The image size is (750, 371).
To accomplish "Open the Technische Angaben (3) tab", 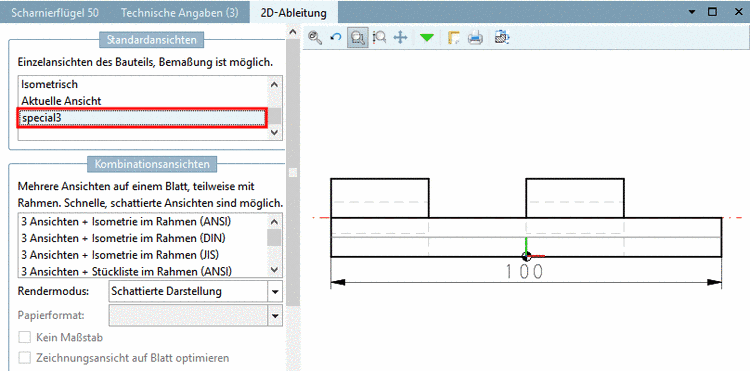I will (179, 12).
